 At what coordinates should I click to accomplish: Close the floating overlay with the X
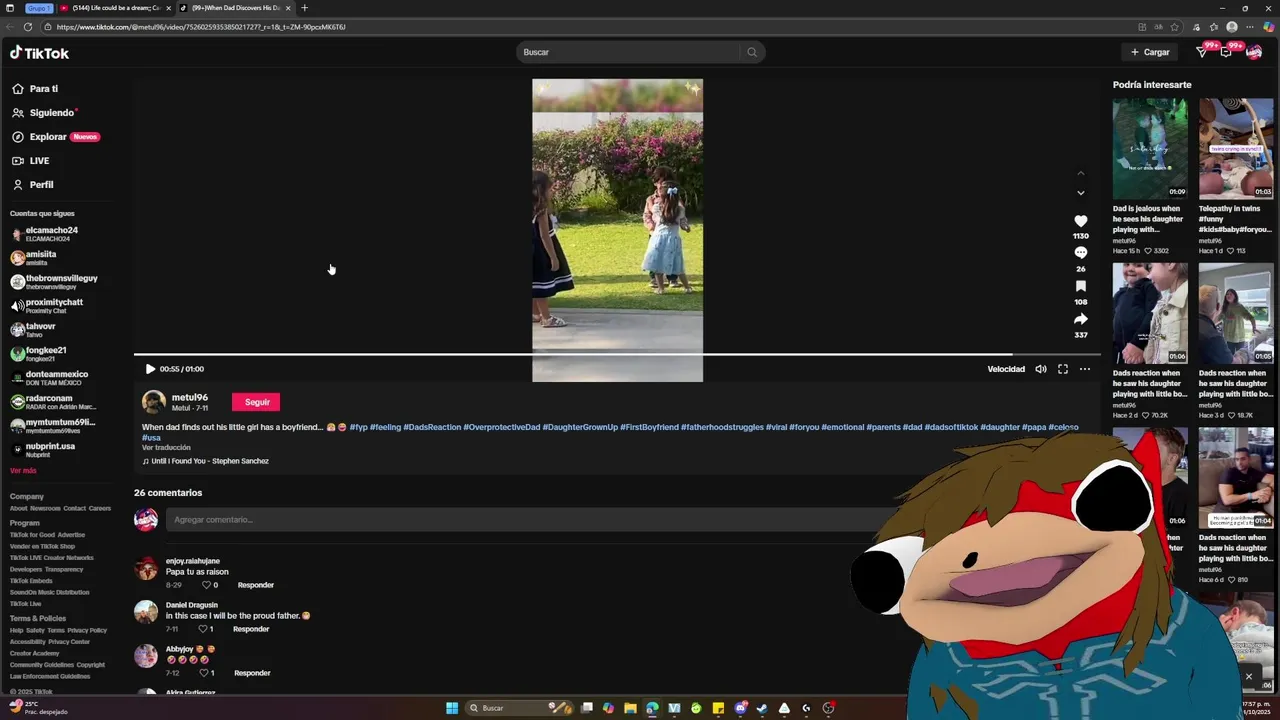point(1248,677)
